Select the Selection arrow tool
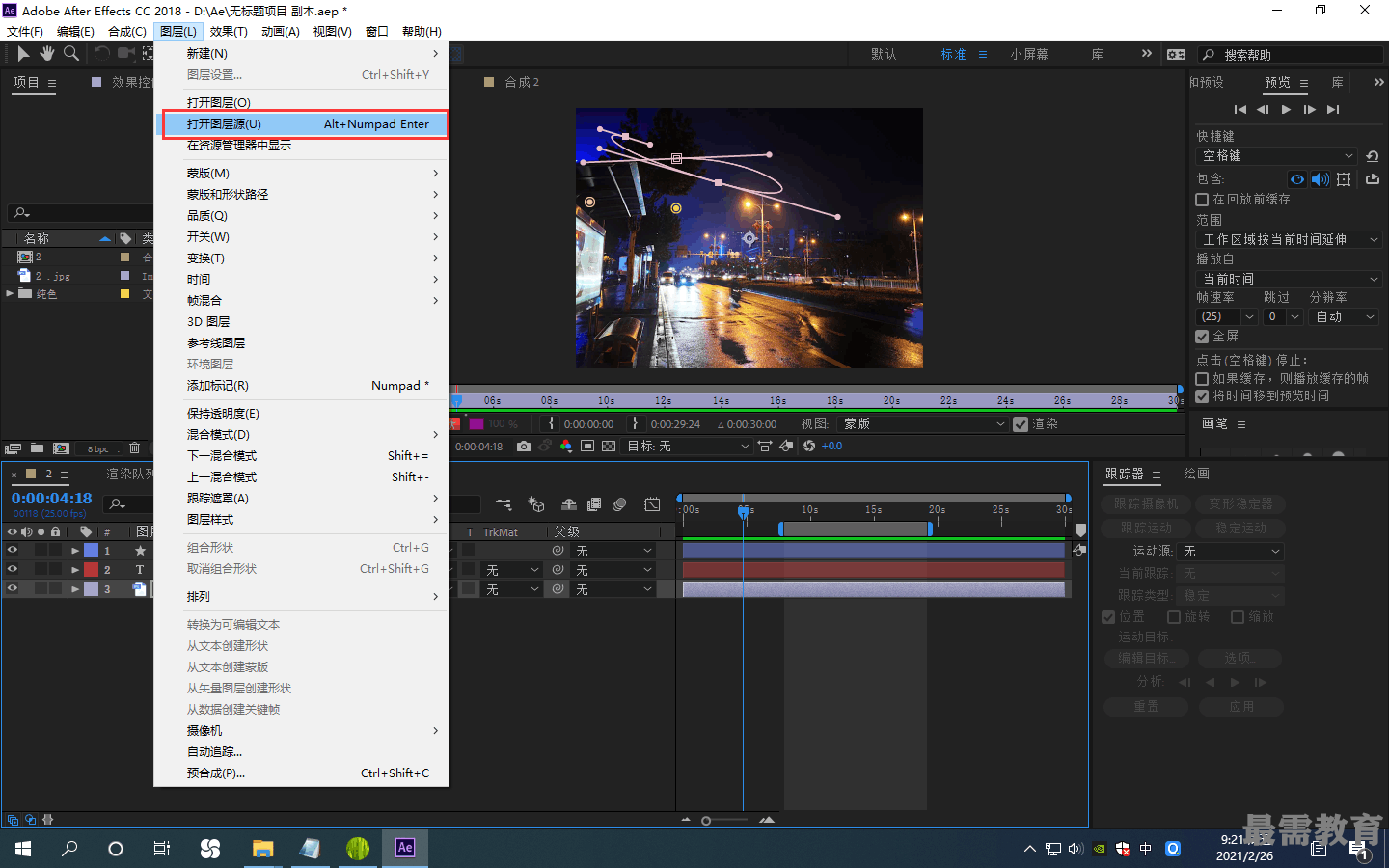Screen dimensions: 1389x868 (x=24, y=54)
